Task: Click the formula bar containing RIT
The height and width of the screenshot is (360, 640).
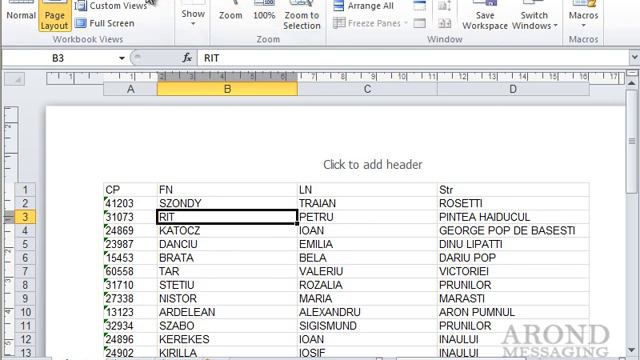Action: [413, 58]
